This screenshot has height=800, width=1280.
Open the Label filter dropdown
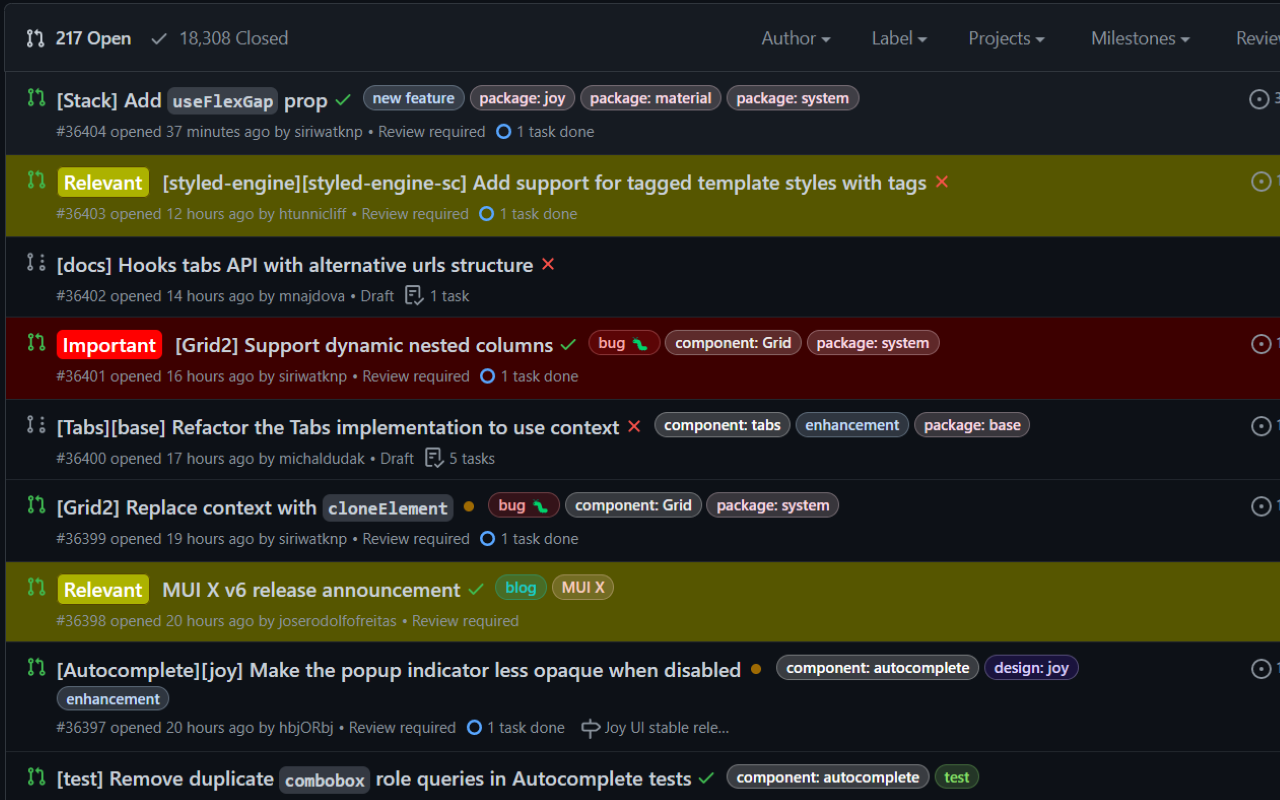click(899, 38)
